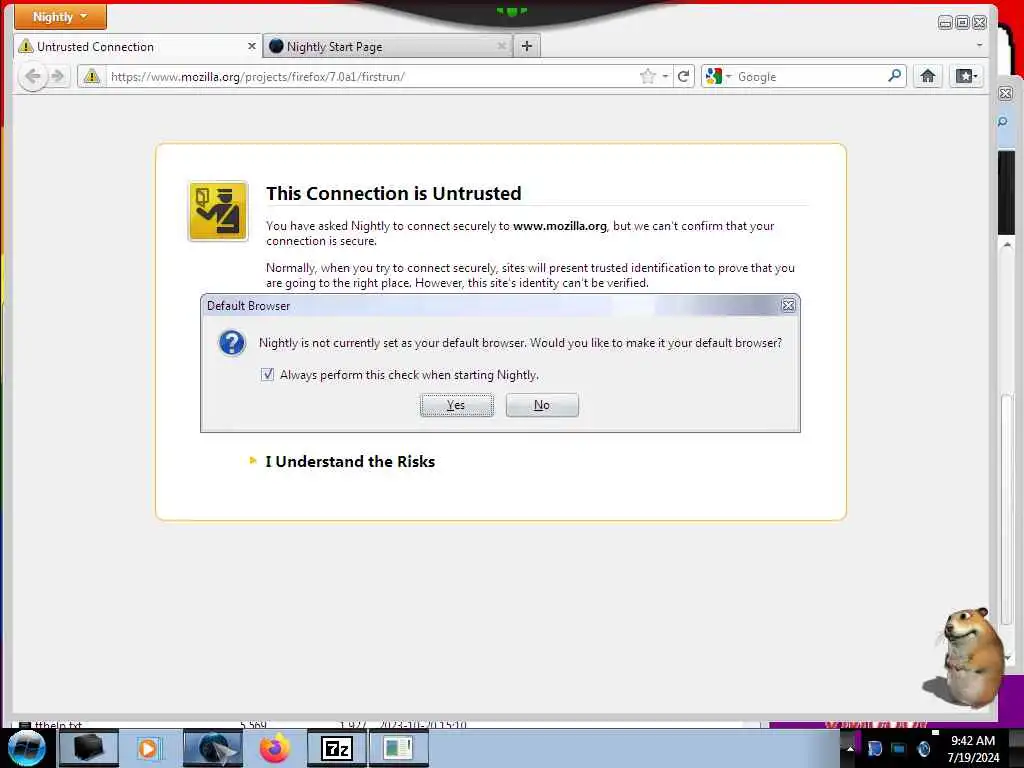Click No in Default Browser dialog
Image resolution: width=1024 pixels, height=768 pixels.
coord(542,405)
